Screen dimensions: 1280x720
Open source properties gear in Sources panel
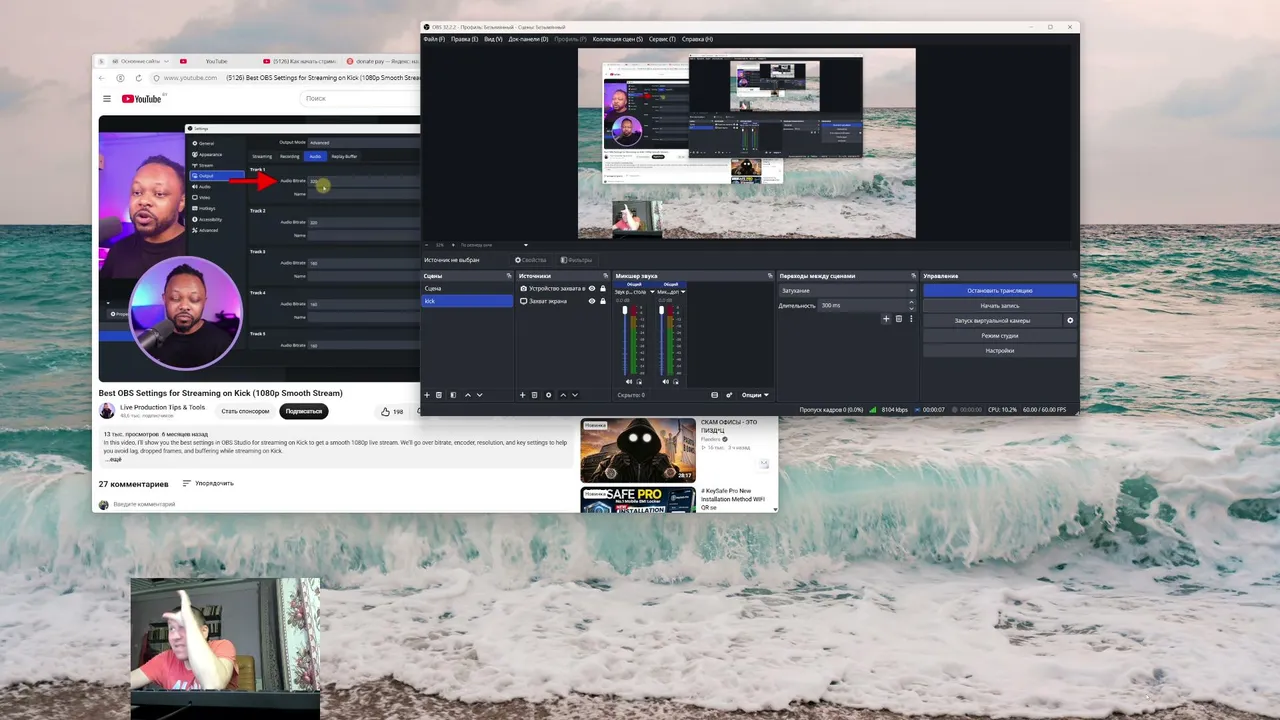coord(548,395)
